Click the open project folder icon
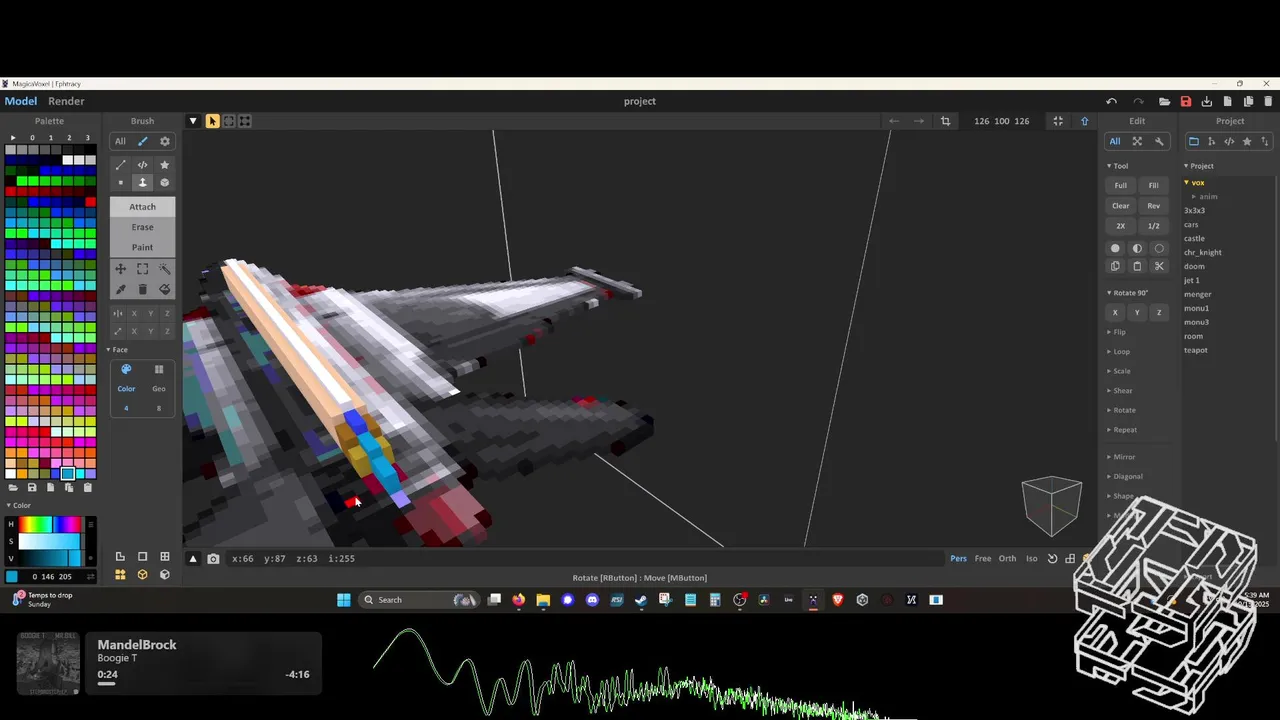The height and width of the screenshot is (720, 1280). point(1165,101)
